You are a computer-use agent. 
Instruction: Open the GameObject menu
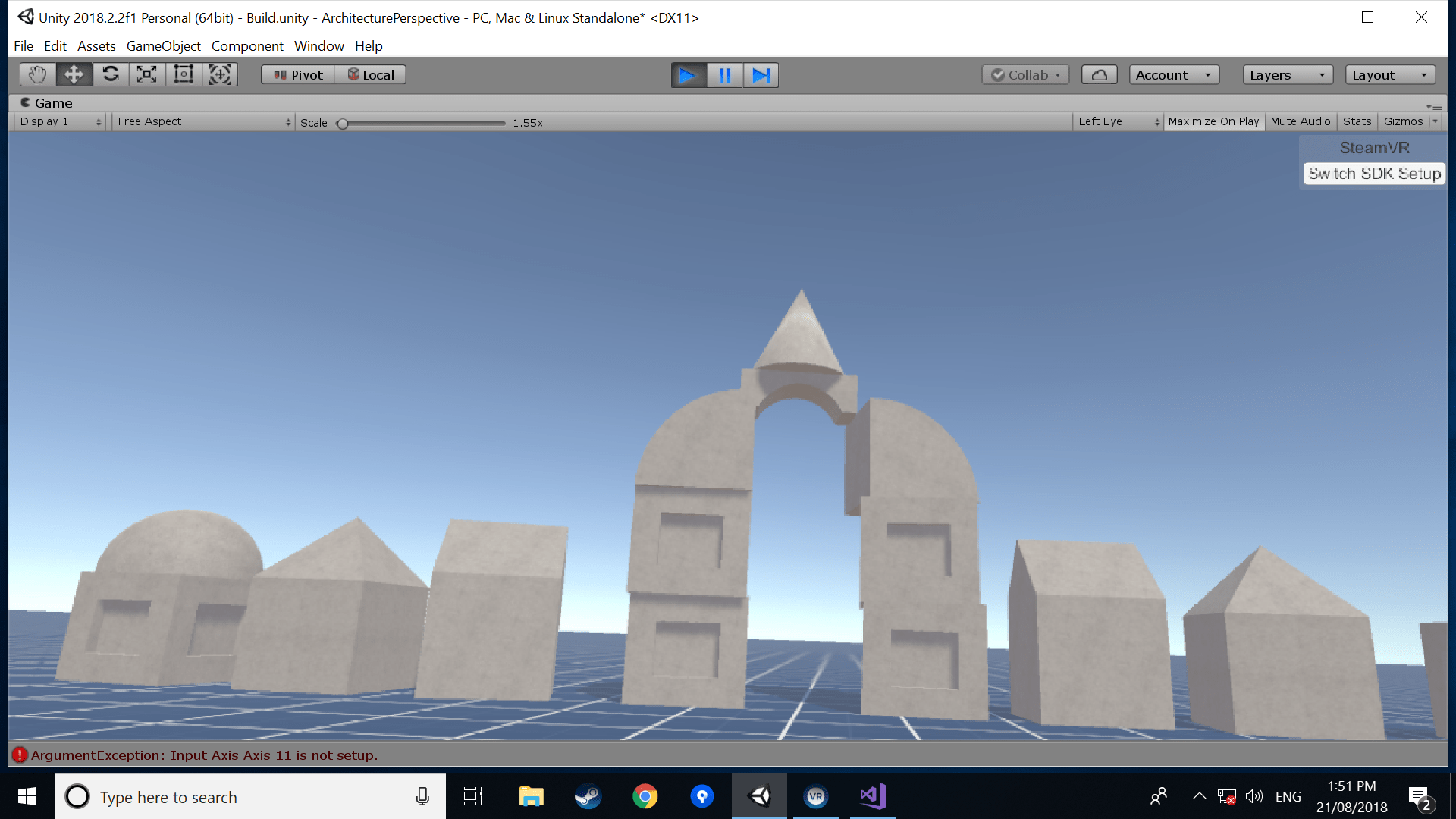click(x=163, y=46)
